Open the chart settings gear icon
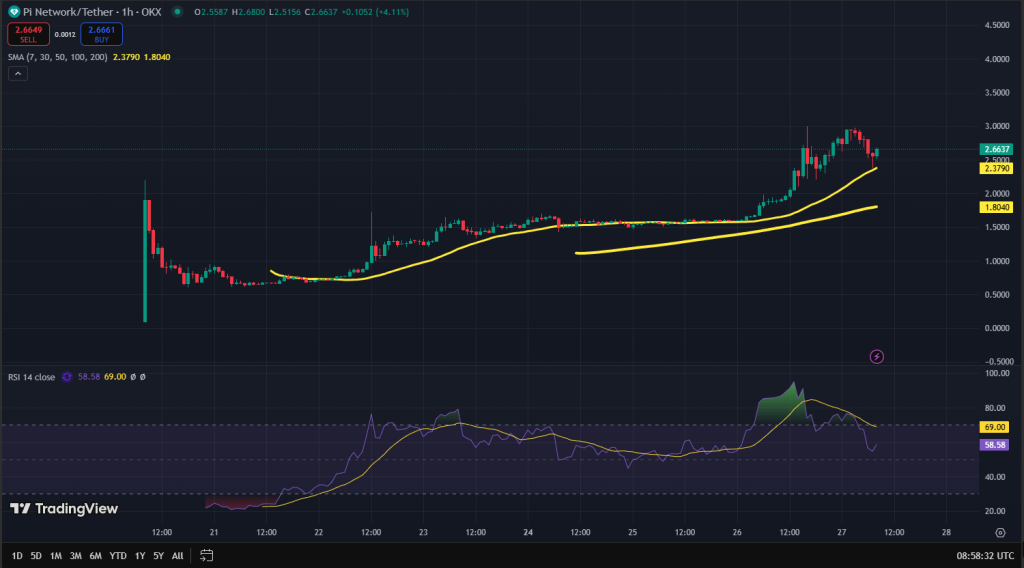Viewport: 1024px width, 568px height. coord(1000,533)
